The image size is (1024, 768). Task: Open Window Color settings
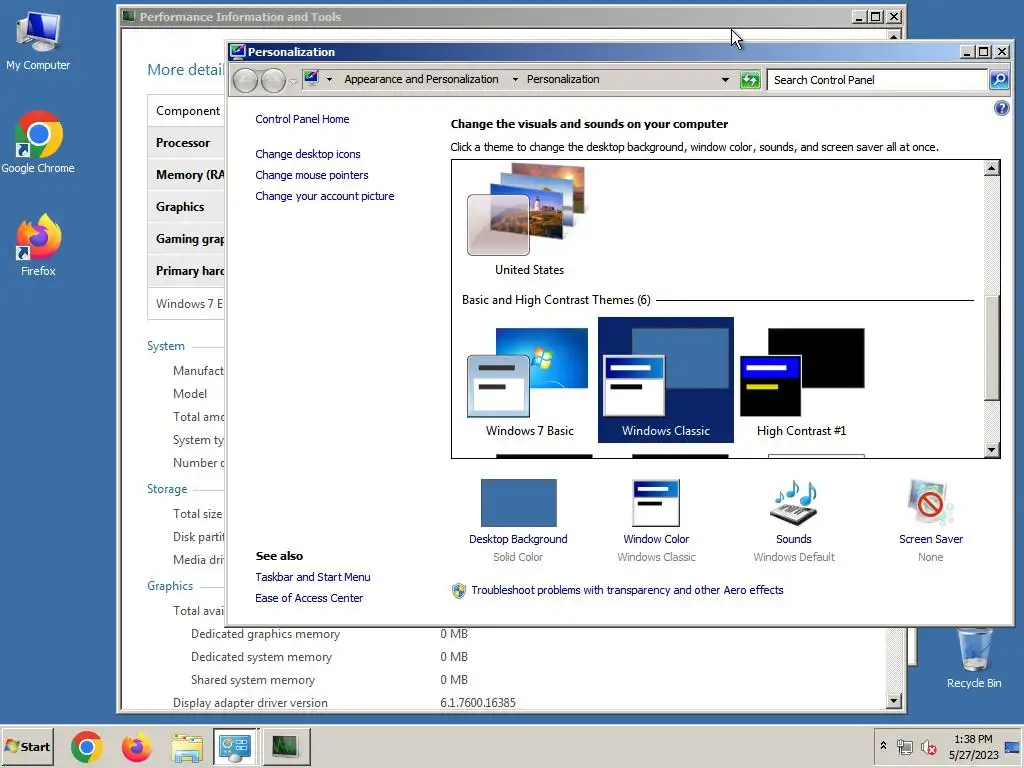(x=656, y=520)
